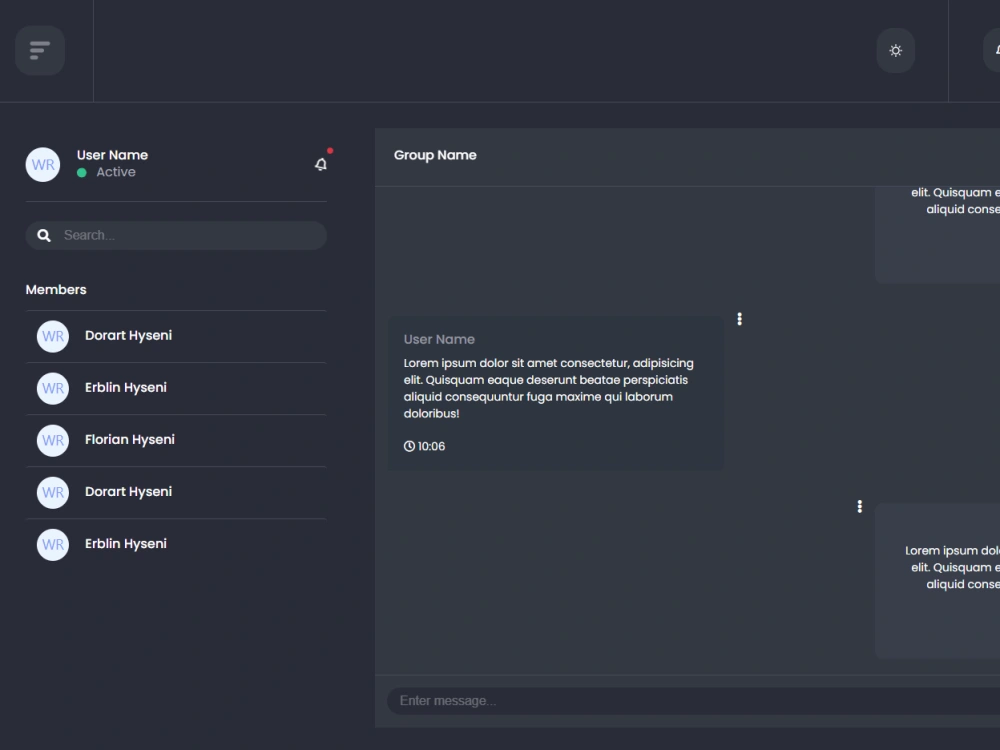Image resolution: width=1000 pixels, height=750 pixels.
Task: Click in the Enter message field
Action: pos(693,701)
